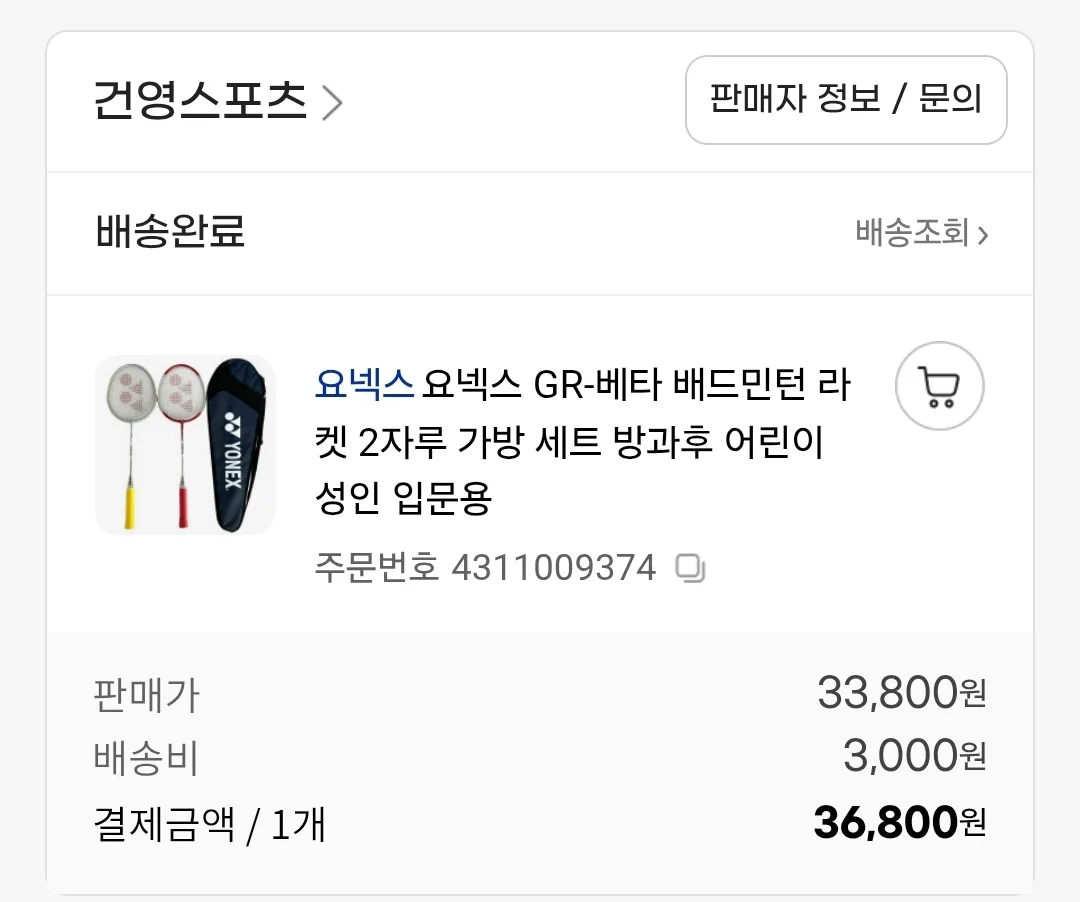Click the 배송비 label
The width and height of the screenshot is (1080, 902).
147,759
